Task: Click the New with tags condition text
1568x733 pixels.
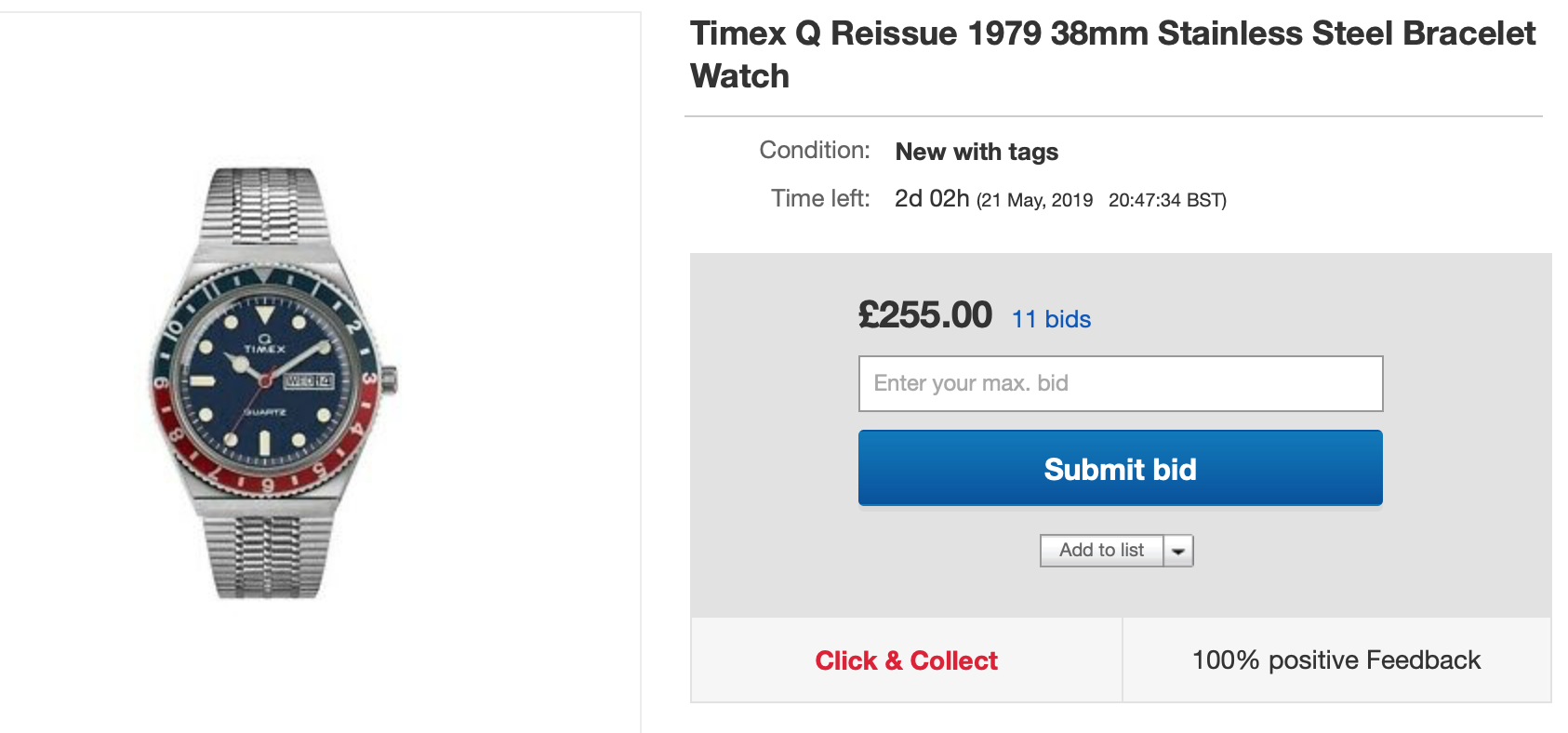Action: click(977, 152)
